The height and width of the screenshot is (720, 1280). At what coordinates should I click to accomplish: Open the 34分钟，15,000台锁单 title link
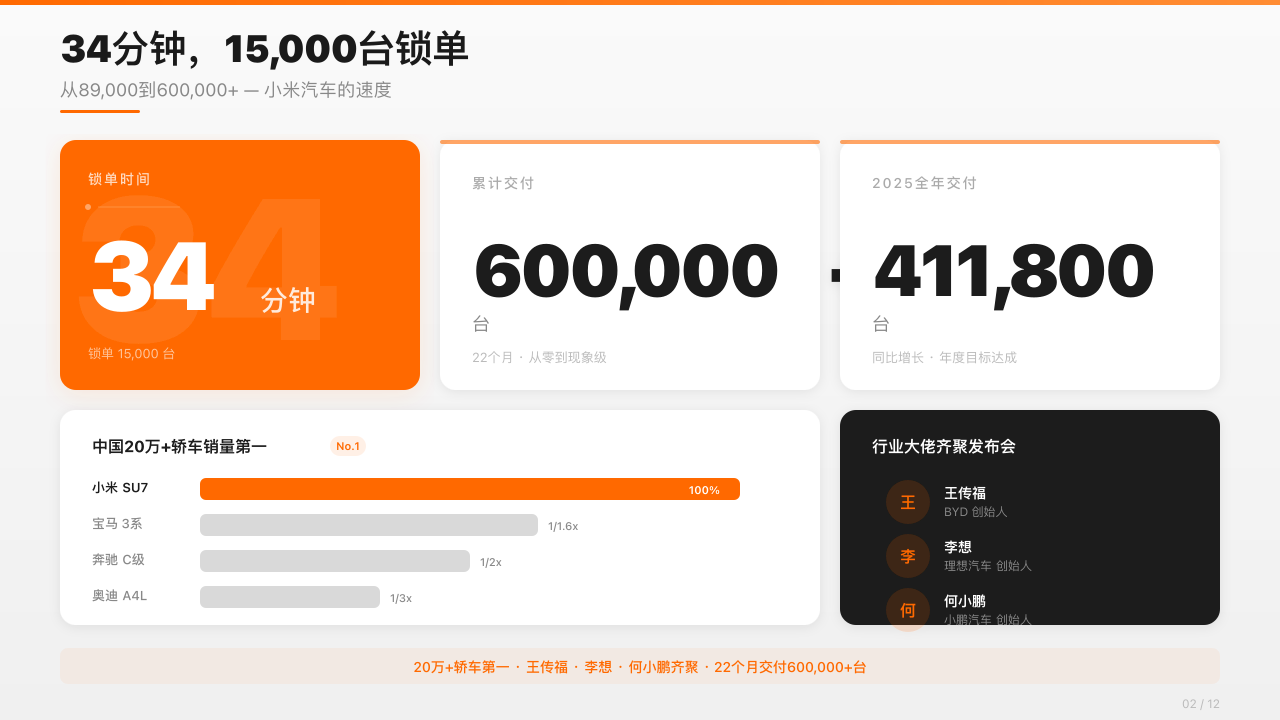[265, 47]
